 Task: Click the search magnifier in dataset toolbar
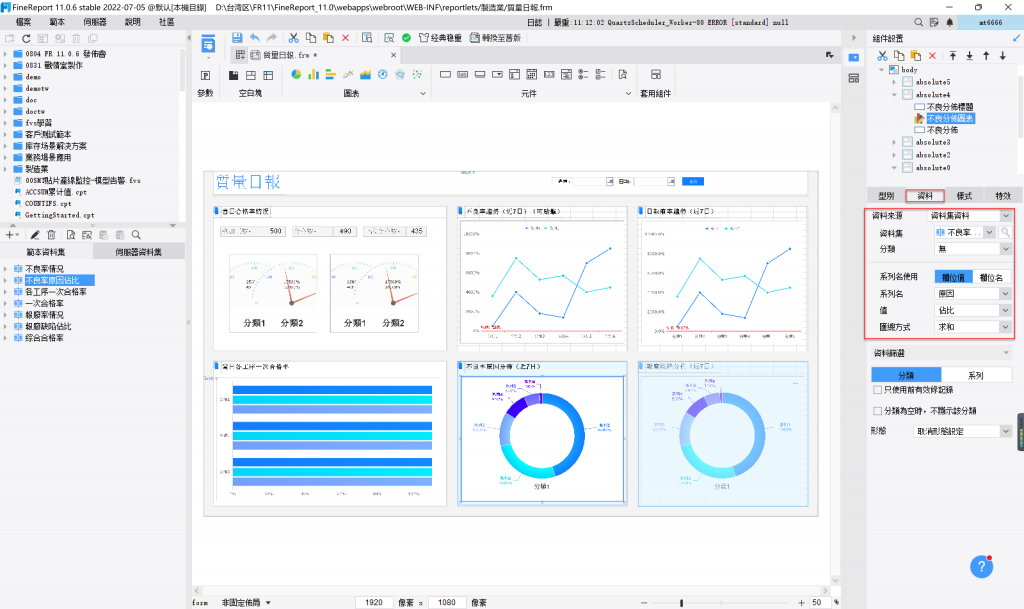[x=136, y=235]
